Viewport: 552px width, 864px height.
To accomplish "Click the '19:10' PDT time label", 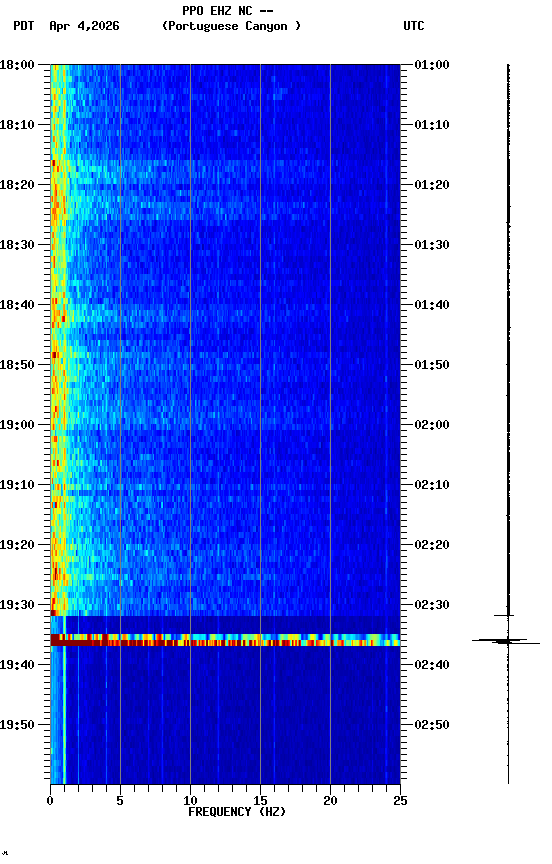I will coord(17,485).
